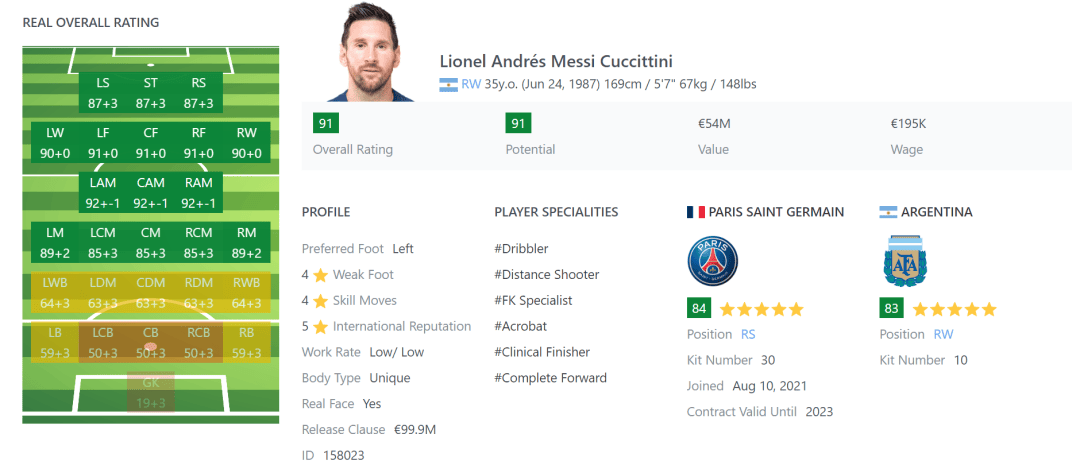Click the GK 19+3 position tile
This screenshot has height=465, width=1080.
pyautogui.click(x=151, y=392)
